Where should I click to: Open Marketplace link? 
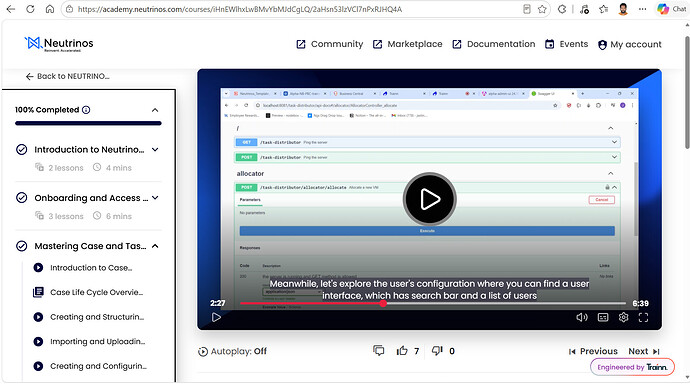(x=407, y=44)
